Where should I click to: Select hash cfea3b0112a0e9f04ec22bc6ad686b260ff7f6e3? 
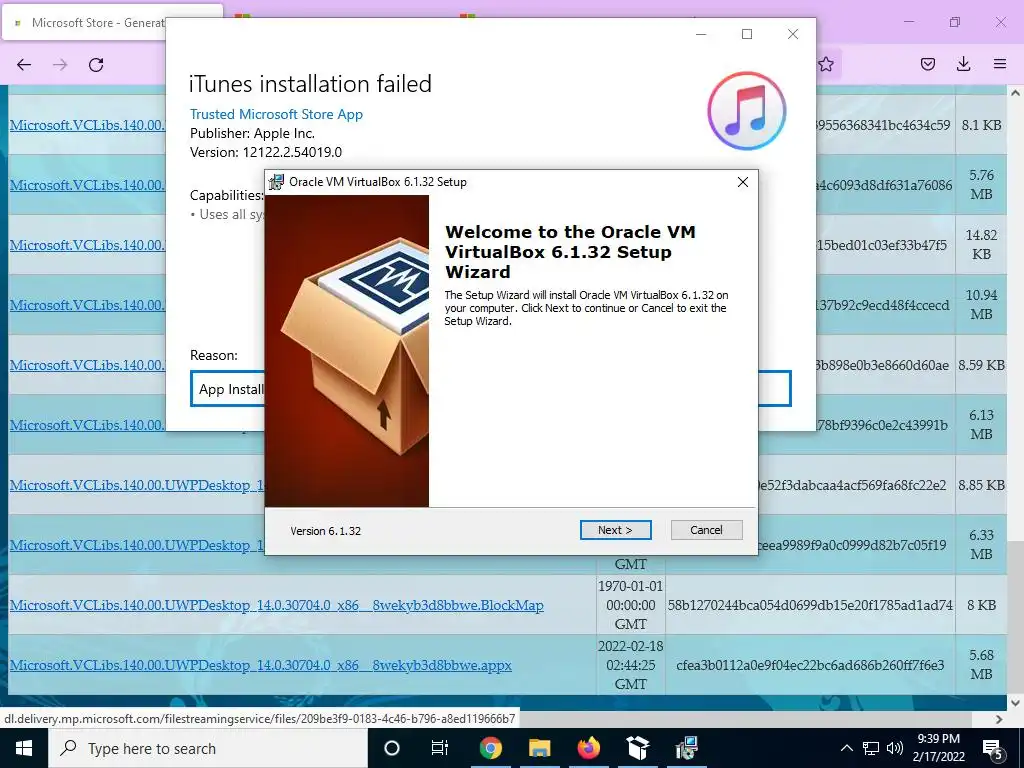(x=810, y=665)
